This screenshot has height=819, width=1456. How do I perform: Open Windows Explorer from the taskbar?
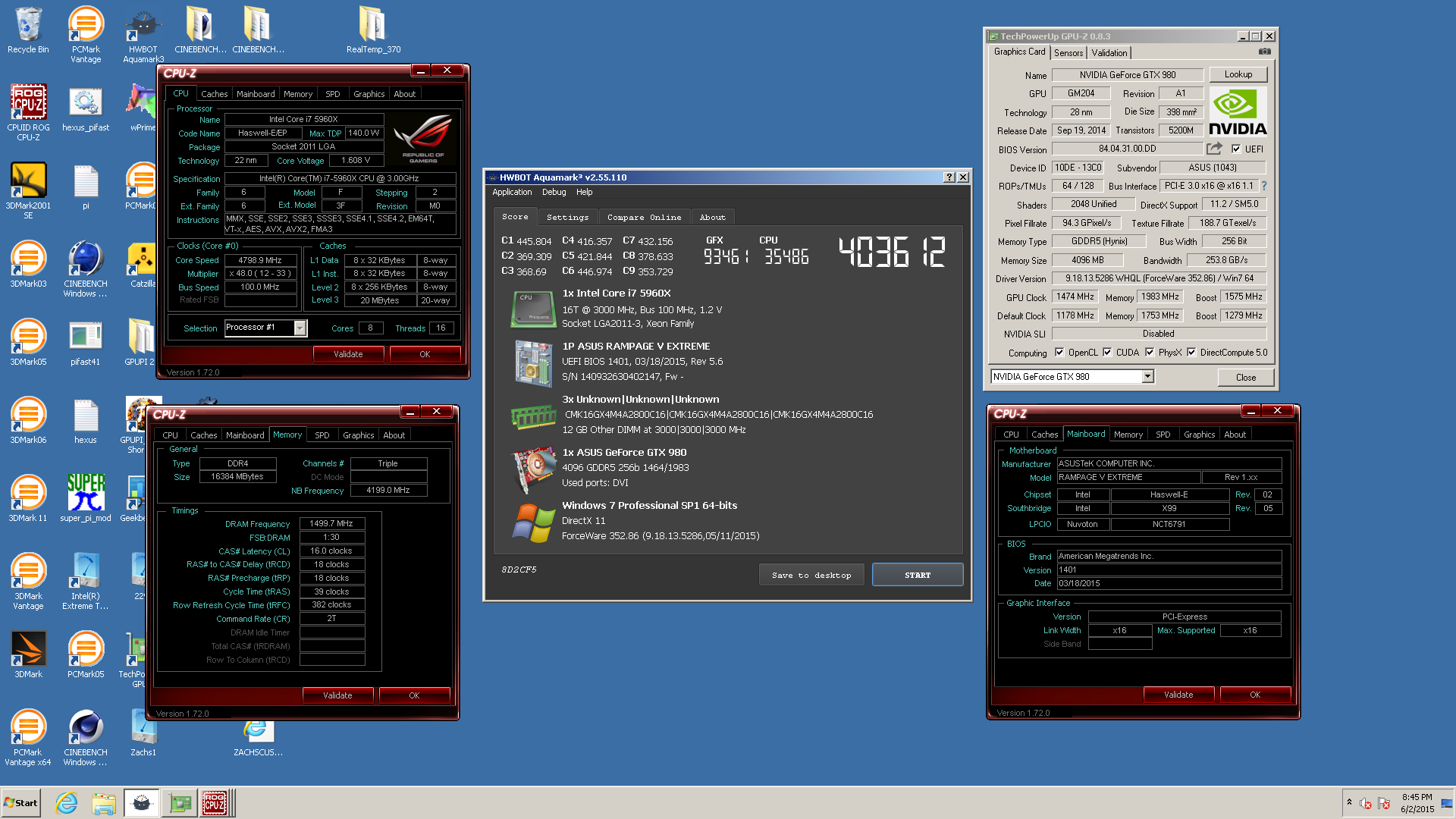coord(104,803)
